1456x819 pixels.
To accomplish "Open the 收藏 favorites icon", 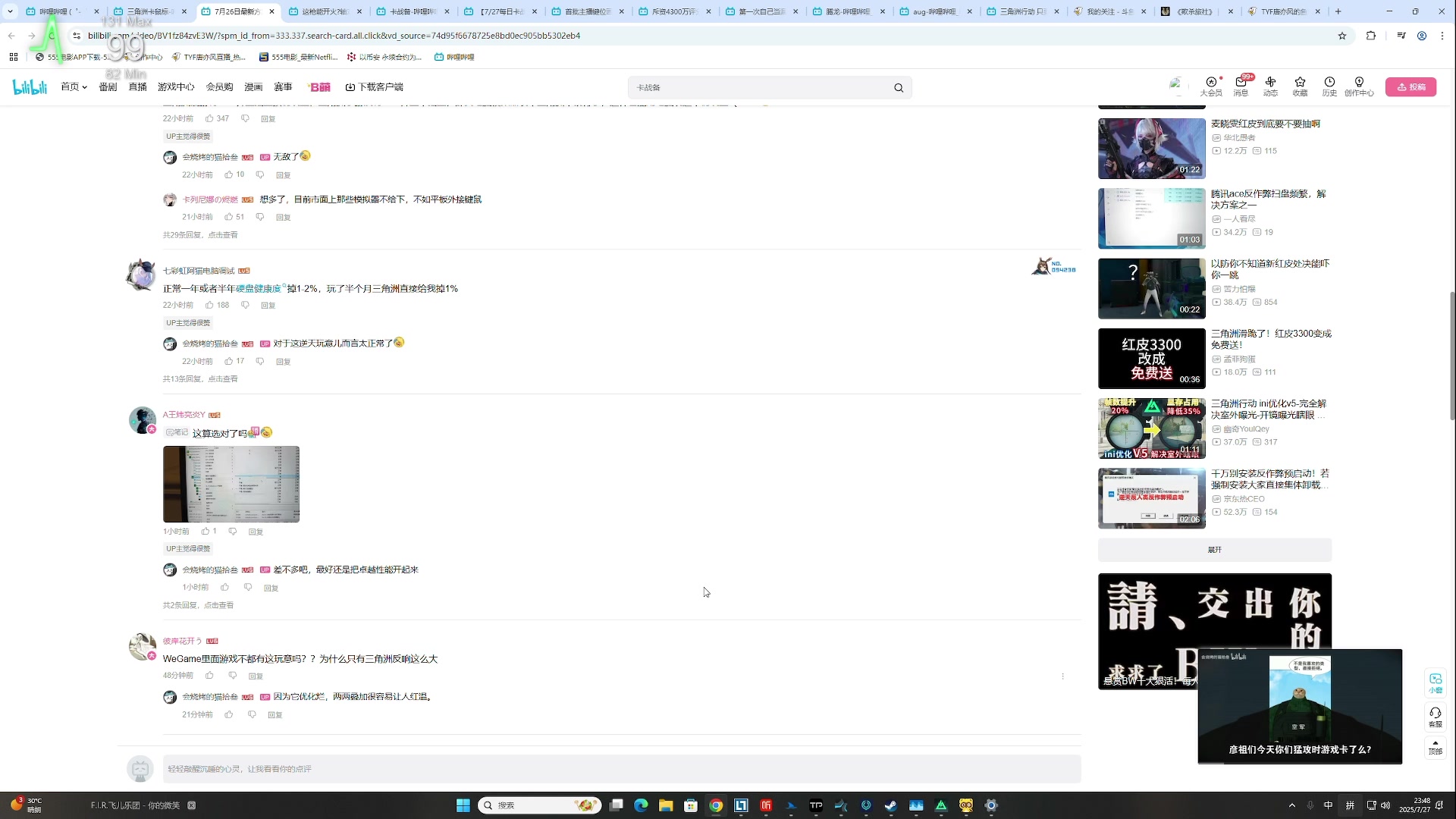I will tap(1300, 86).
